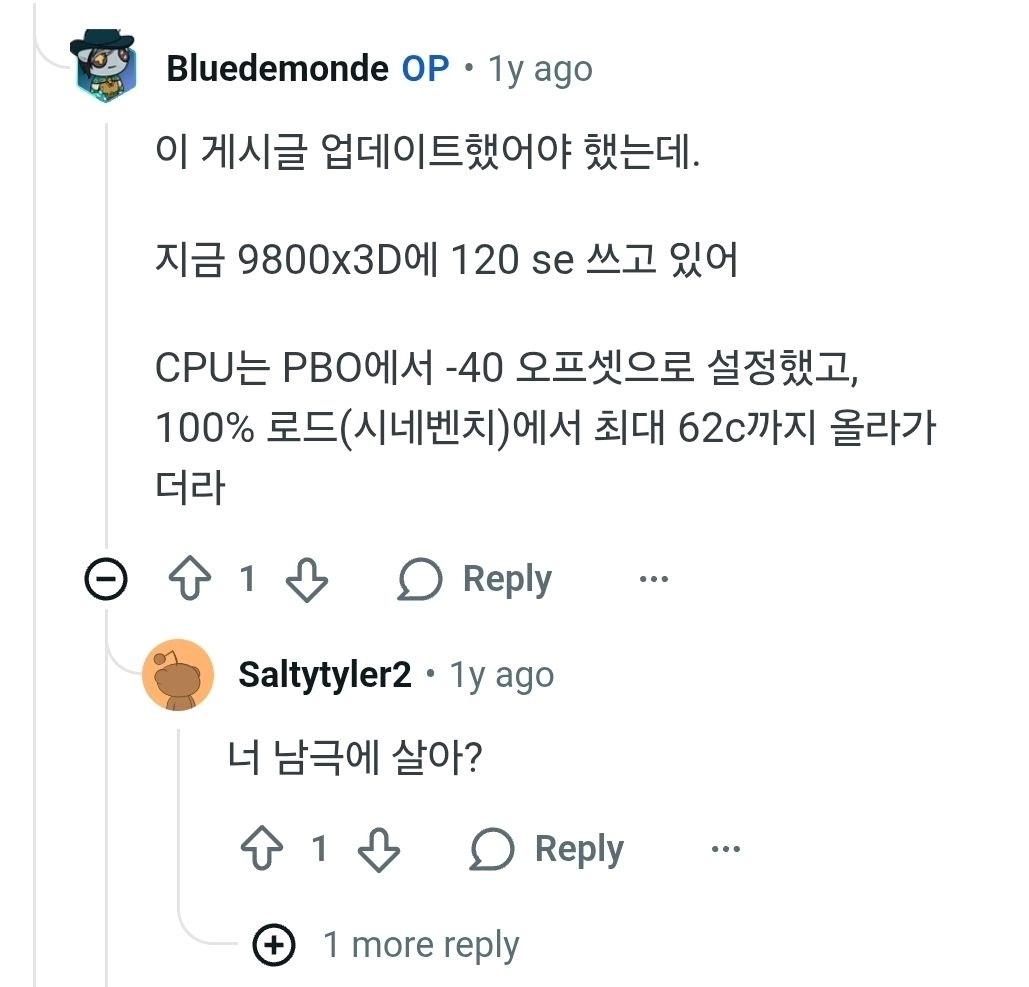This screenshot has height=987, width=1029.
Task: Click Reply text under Bluedemonde's comment
Action: click(x=507, y=580)
